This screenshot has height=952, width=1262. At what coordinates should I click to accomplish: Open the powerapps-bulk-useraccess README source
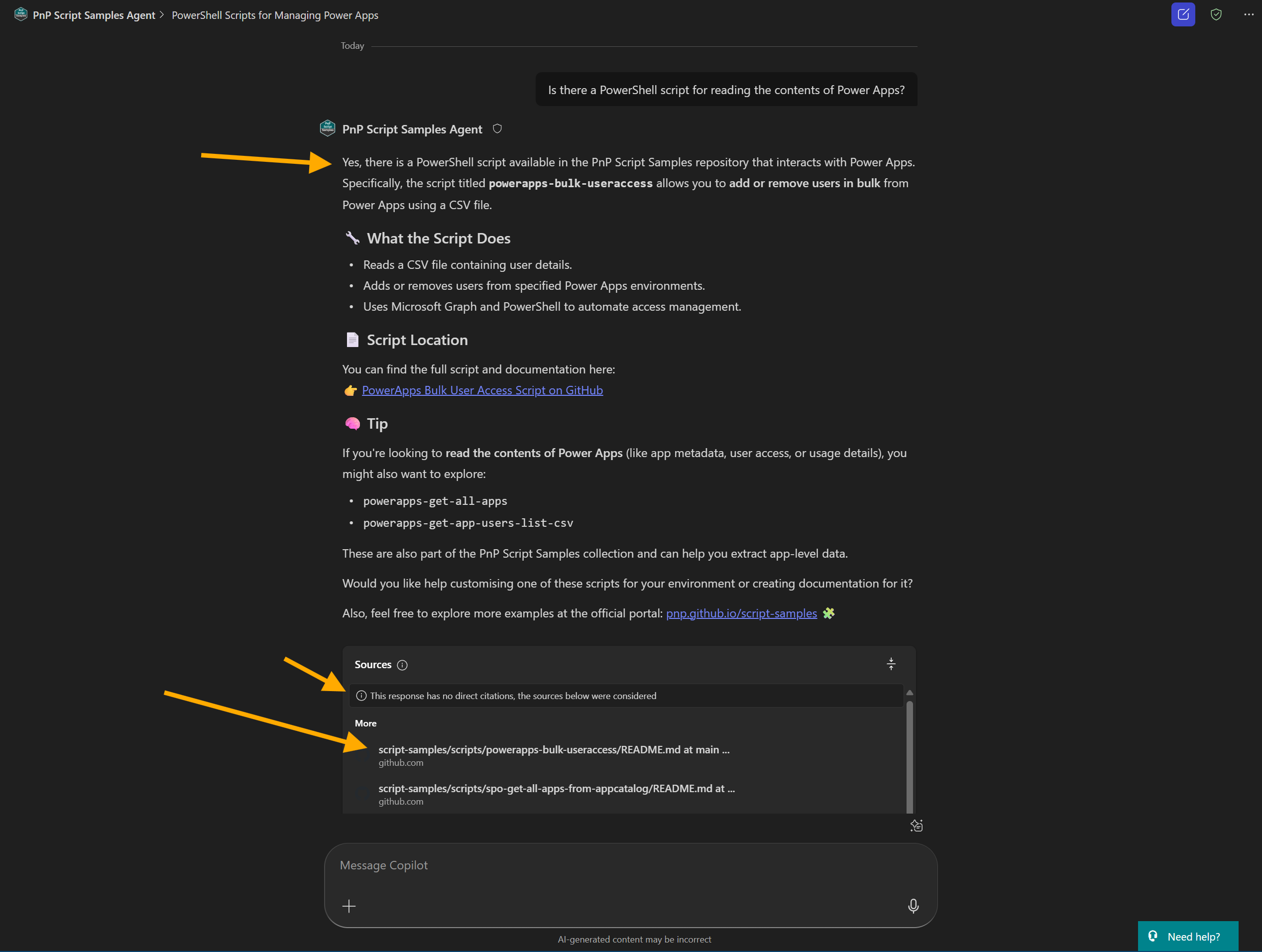click(x=554, y=749)
